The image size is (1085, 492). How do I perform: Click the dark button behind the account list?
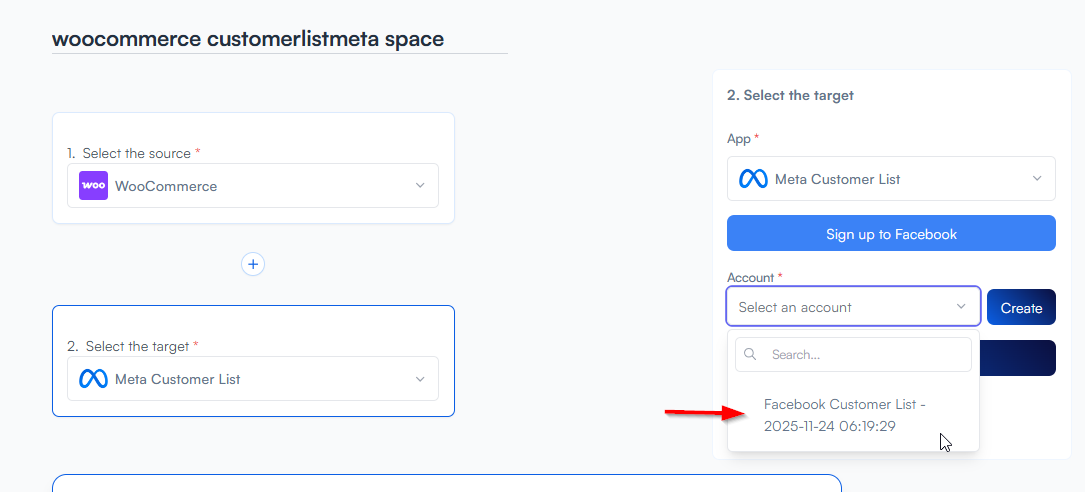click(1018, 358)
